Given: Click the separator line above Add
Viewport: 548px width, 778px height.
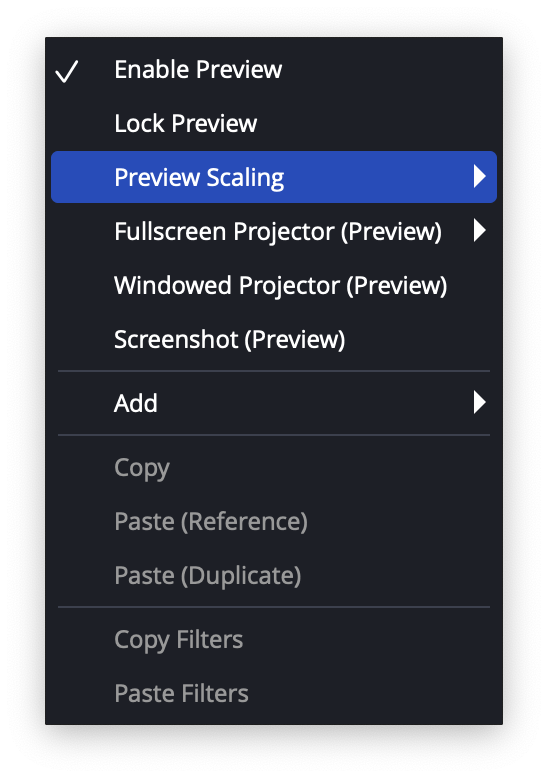Looking at the screenshot, I should pos(274,371).
